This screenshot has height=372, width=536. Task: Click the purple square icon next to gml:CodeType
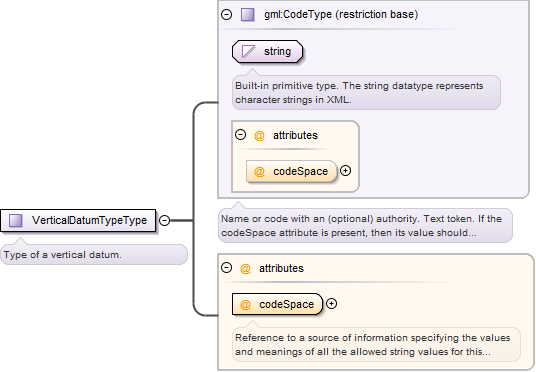(x=247, y=15)
